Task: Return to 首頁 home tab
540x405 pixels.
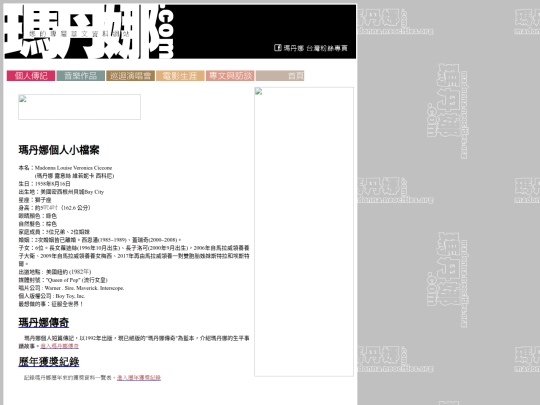Action: 280,76
